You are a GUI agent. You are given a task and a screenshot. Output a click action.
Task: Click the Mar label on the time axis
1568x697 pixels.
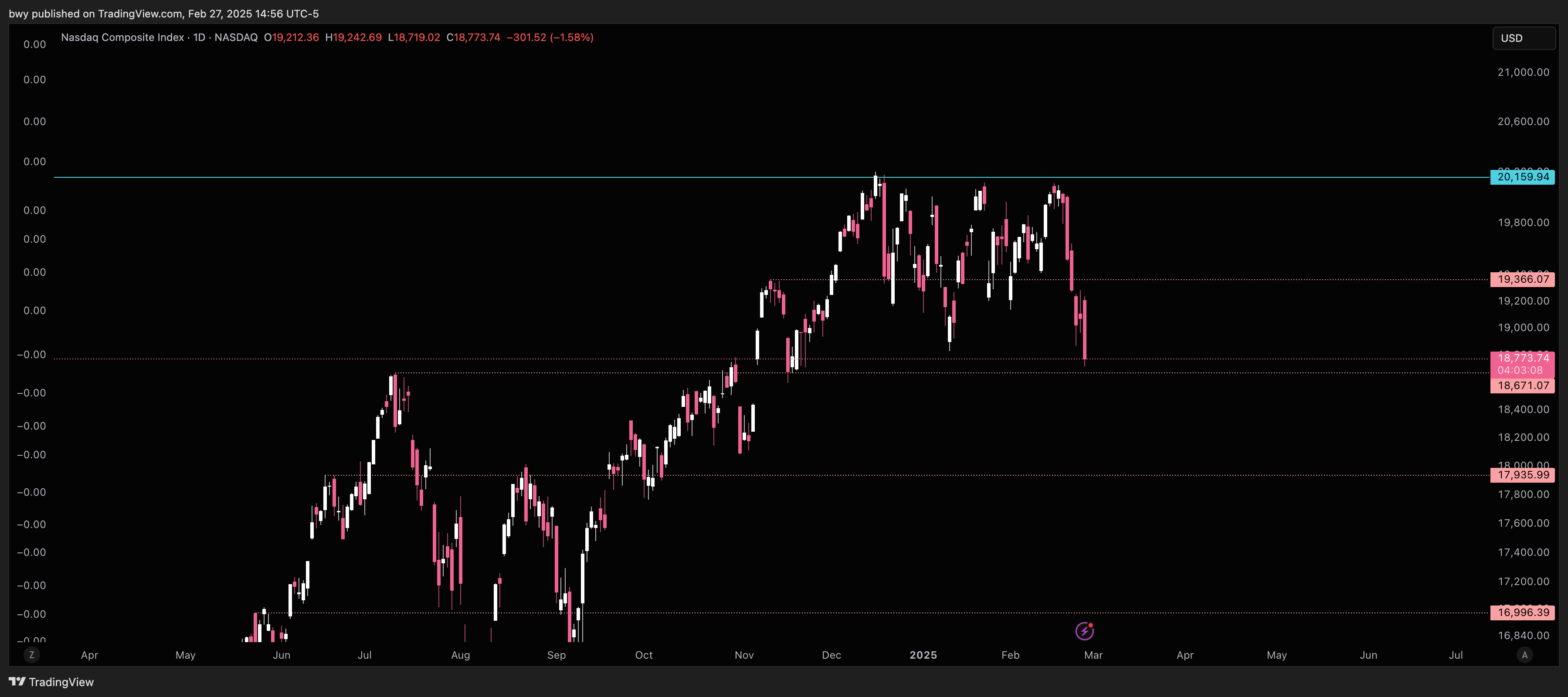(1093, 655)
